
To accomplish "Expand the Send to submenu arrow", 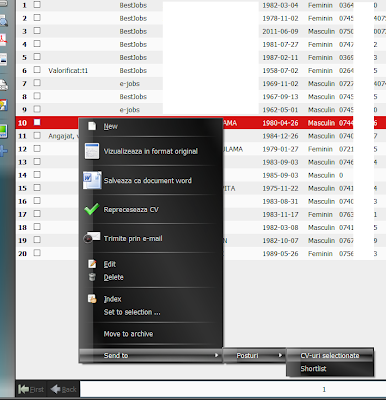I will pos(216,355).
